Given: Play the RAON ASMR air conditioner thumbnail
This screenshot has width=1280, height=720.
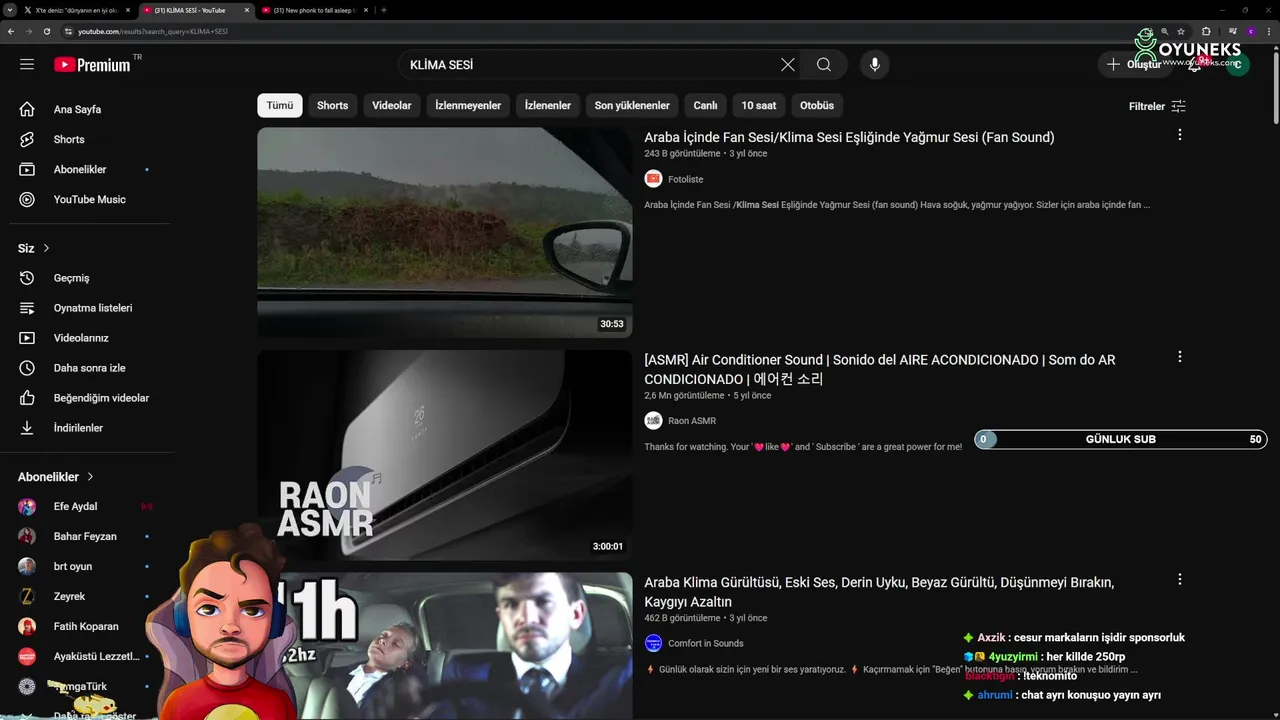Looking at the screenshot, I should click(x=445, y=455).
